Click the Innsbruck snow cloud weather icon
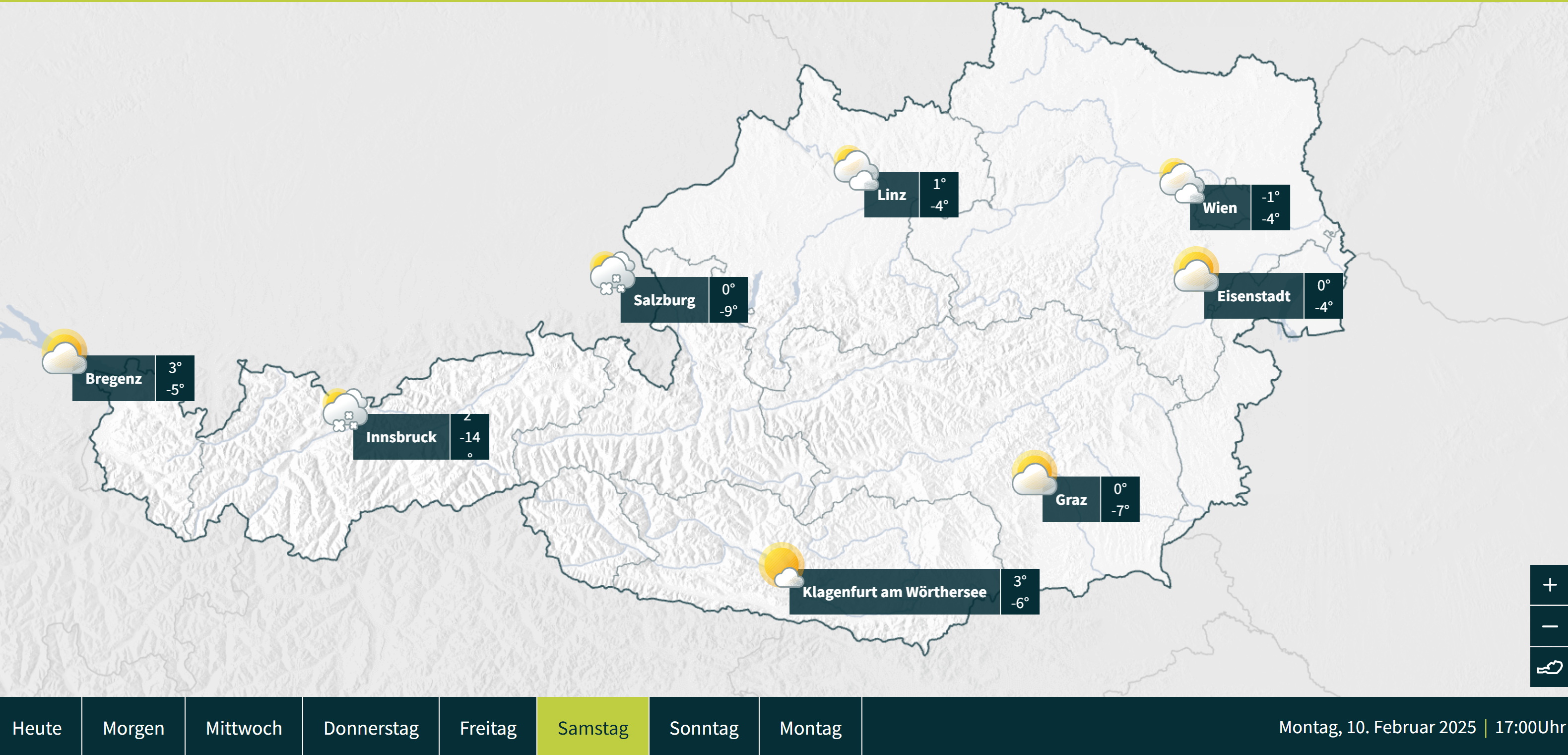Image resolution: width=1568 pixels, height=755 pixels. point(345,411)
